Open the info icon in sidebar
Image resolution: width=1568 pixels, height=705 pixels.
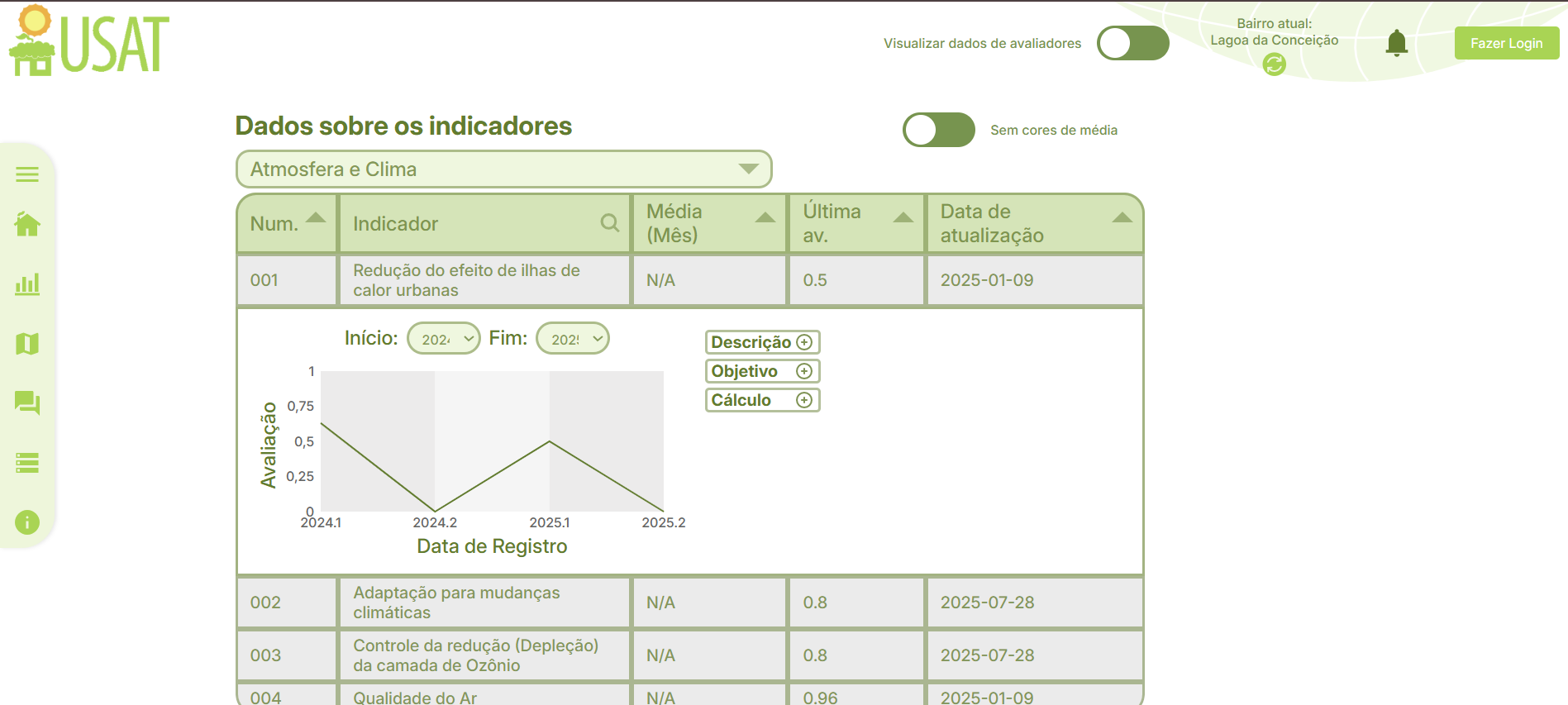[27, 522]
